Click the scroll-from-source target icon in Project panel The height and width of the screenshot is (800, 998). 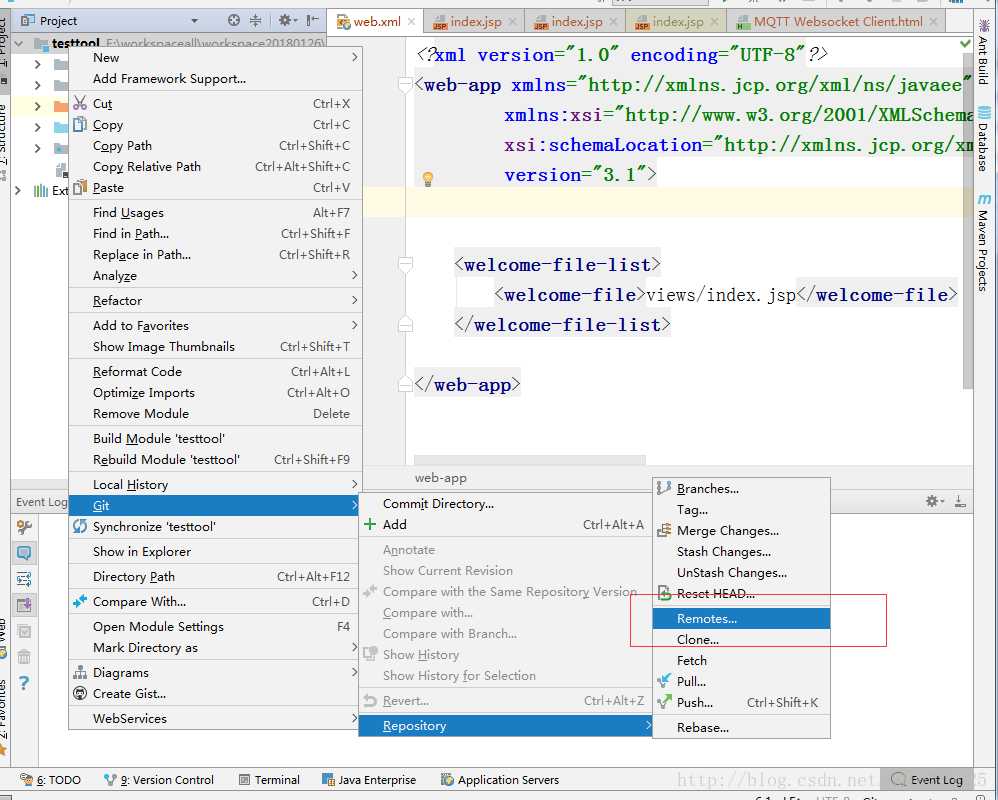[234, 20]
